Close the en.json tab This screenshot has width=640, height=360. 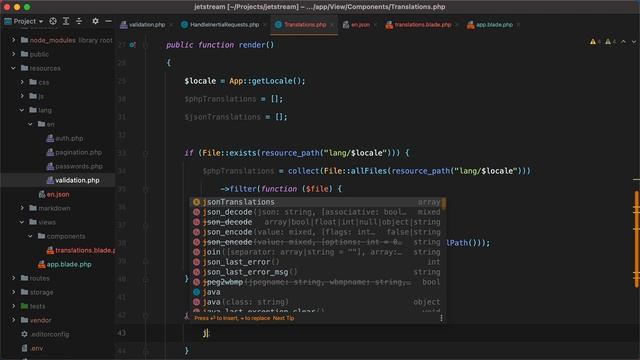pos(375,25)
